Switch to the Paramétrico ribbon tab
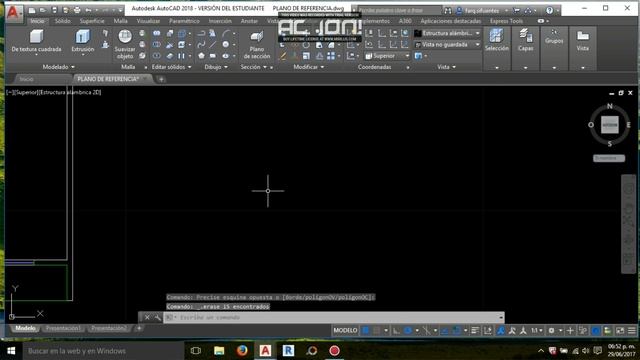 point(184,21)
